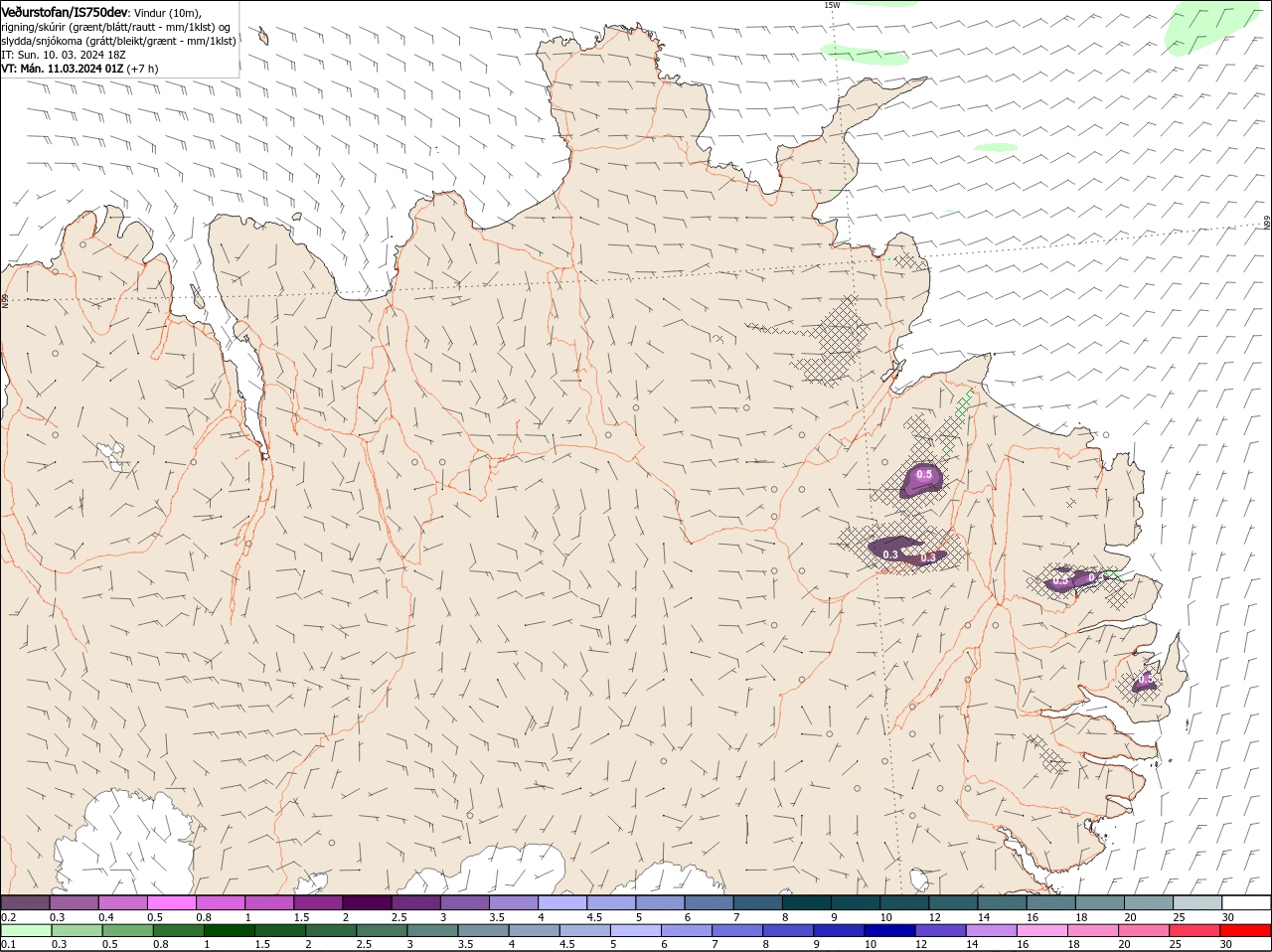Pick the dark teal 8 snow scale swatch
1272x952 pixels.
805,902
